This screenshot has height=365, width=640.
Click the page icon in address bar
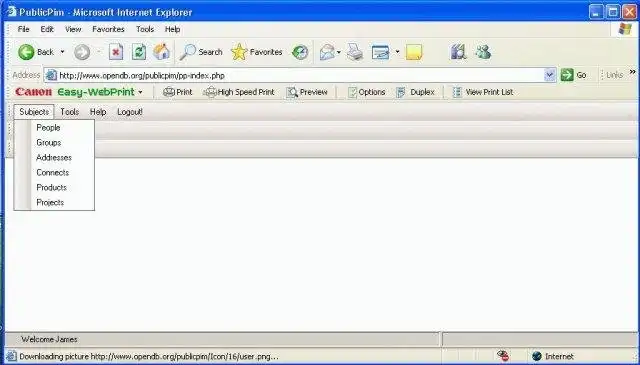51,75
